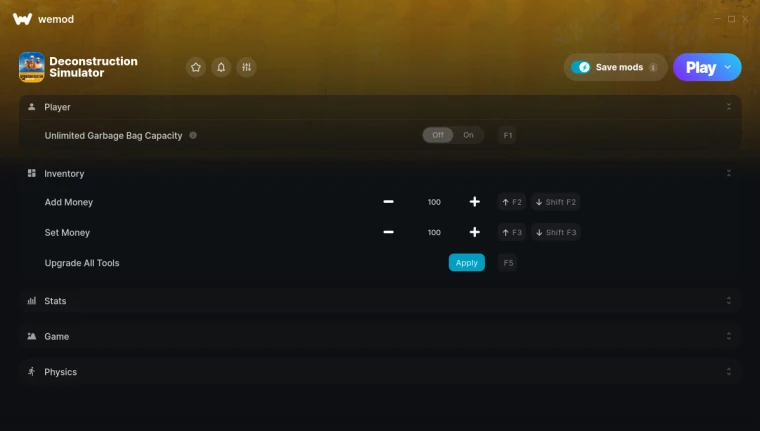
Task: Switch Unlimited Garbage Bag Capacity to Off
Action: [x=438, y=135]
